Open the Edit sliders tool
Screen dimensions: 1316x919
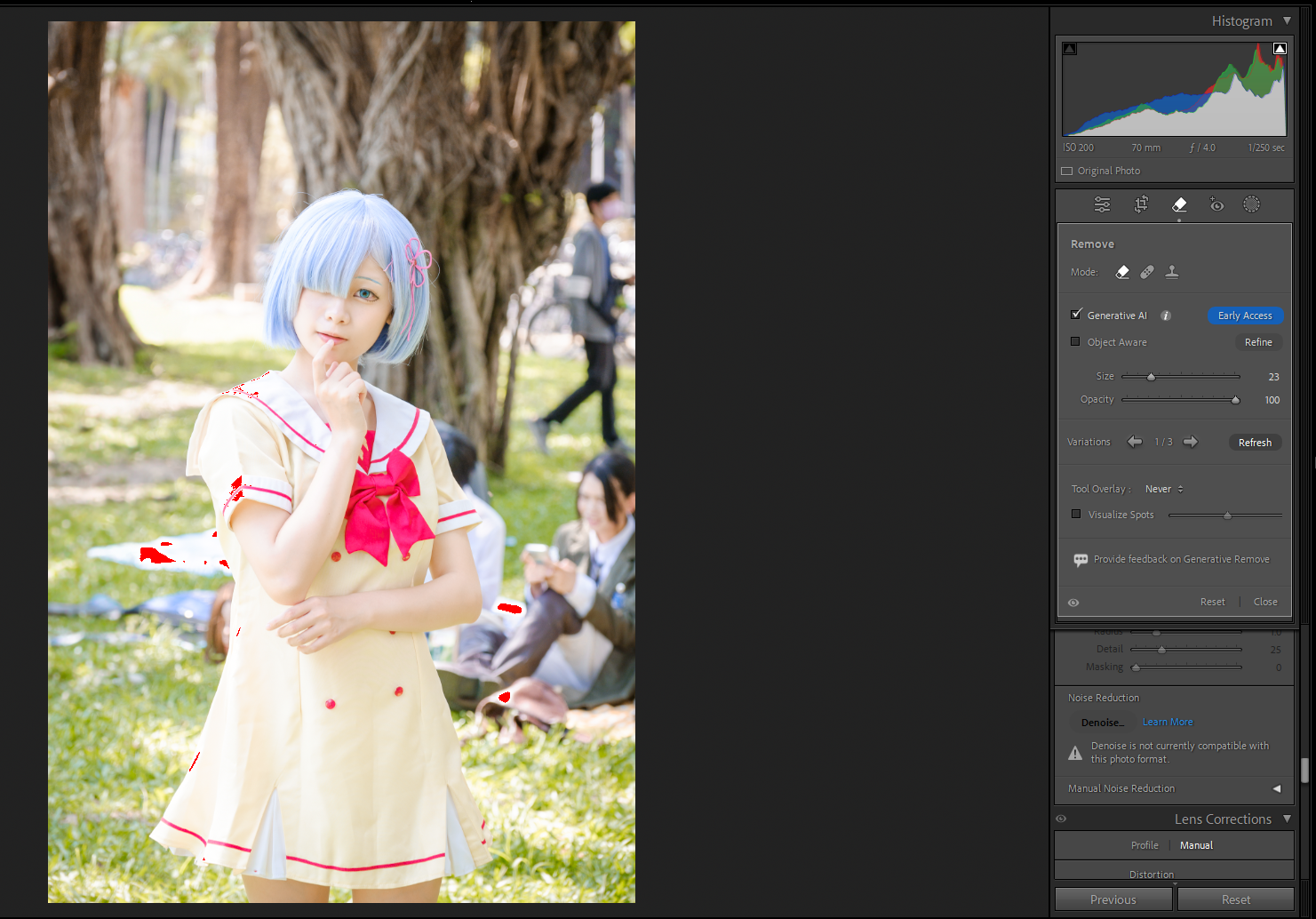click(x=1102, y=204)
